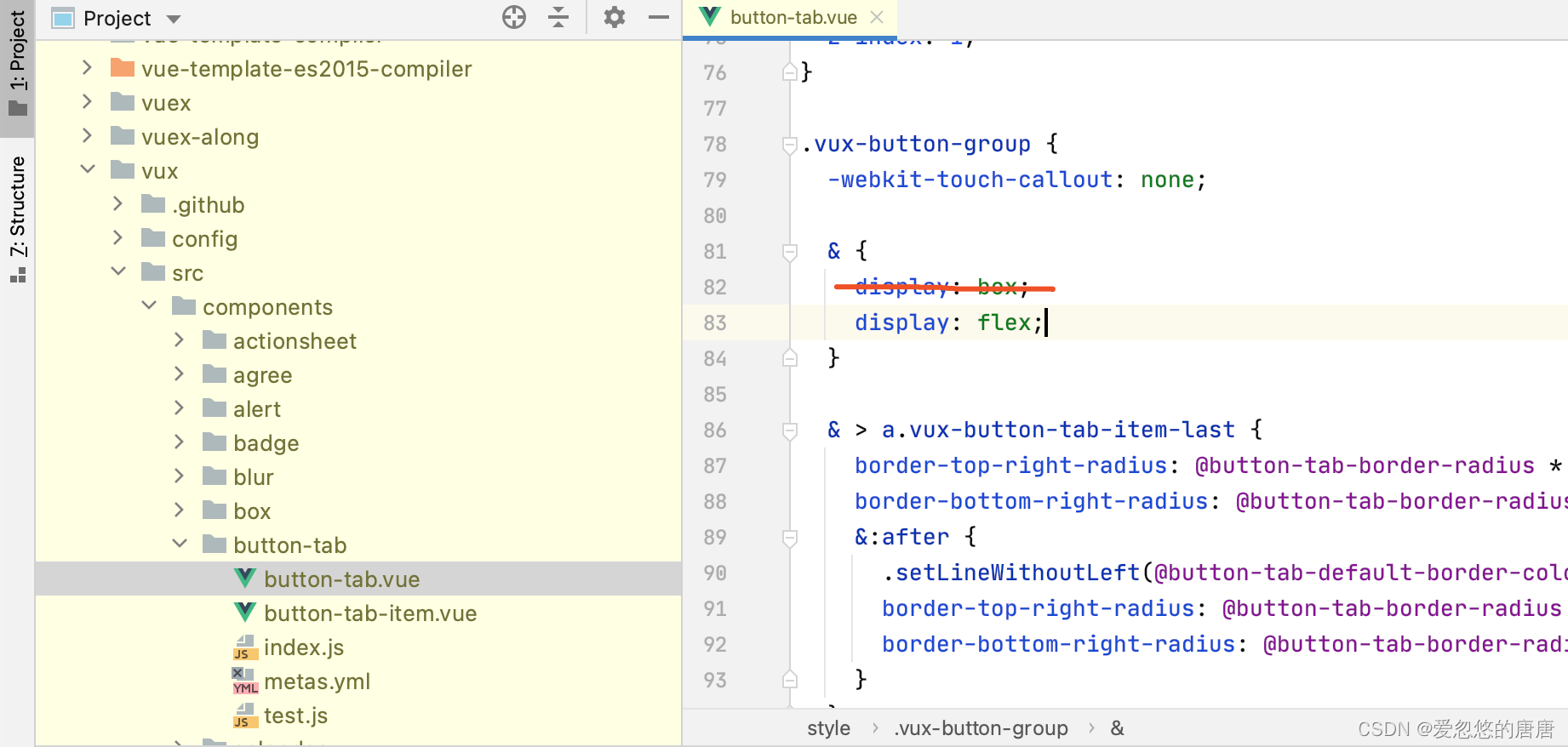
Task: Open button-tab-item.vue file
Action: tap(370, 613)
